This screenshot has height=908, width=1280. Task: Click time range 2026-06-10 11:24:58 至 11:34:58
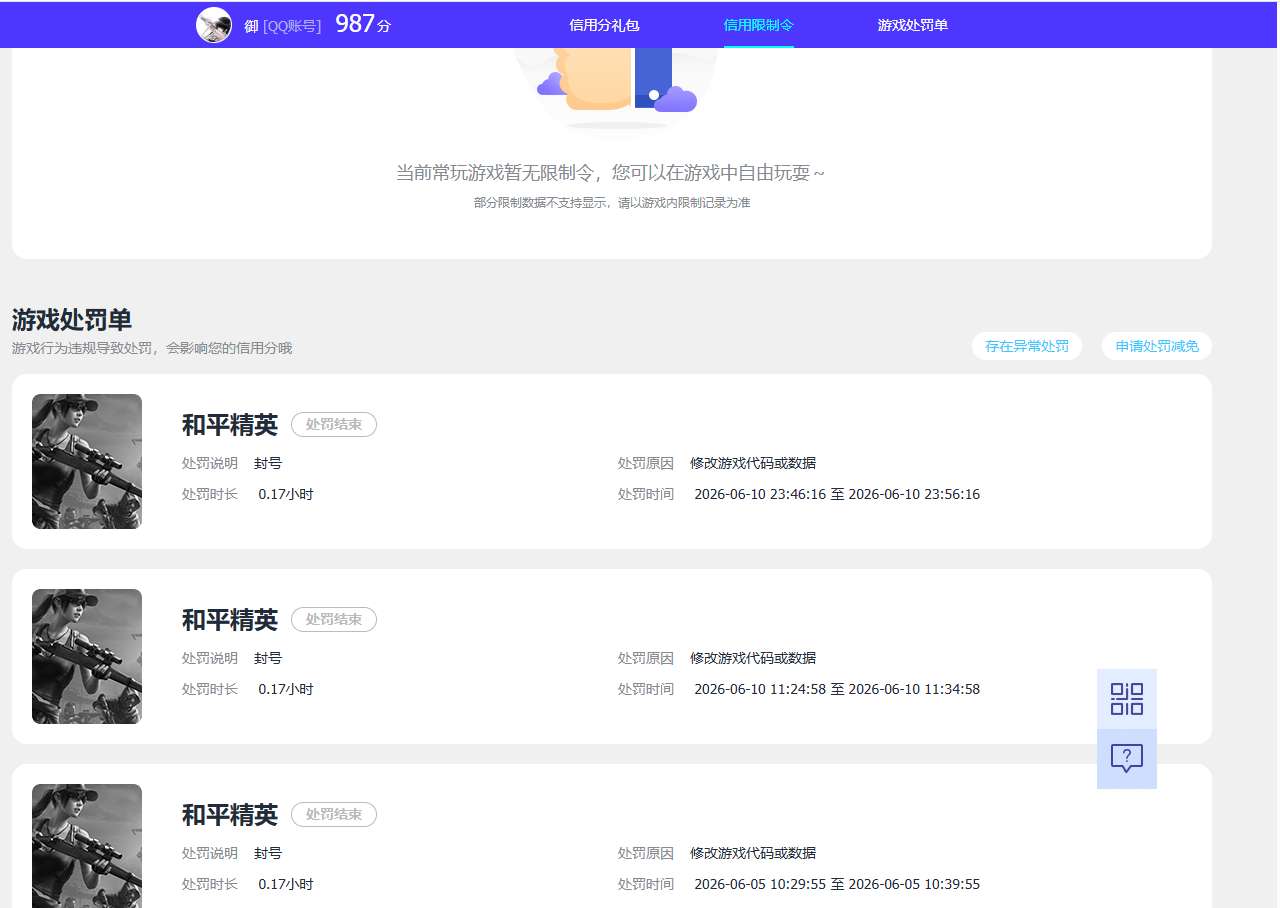point(837,689)
